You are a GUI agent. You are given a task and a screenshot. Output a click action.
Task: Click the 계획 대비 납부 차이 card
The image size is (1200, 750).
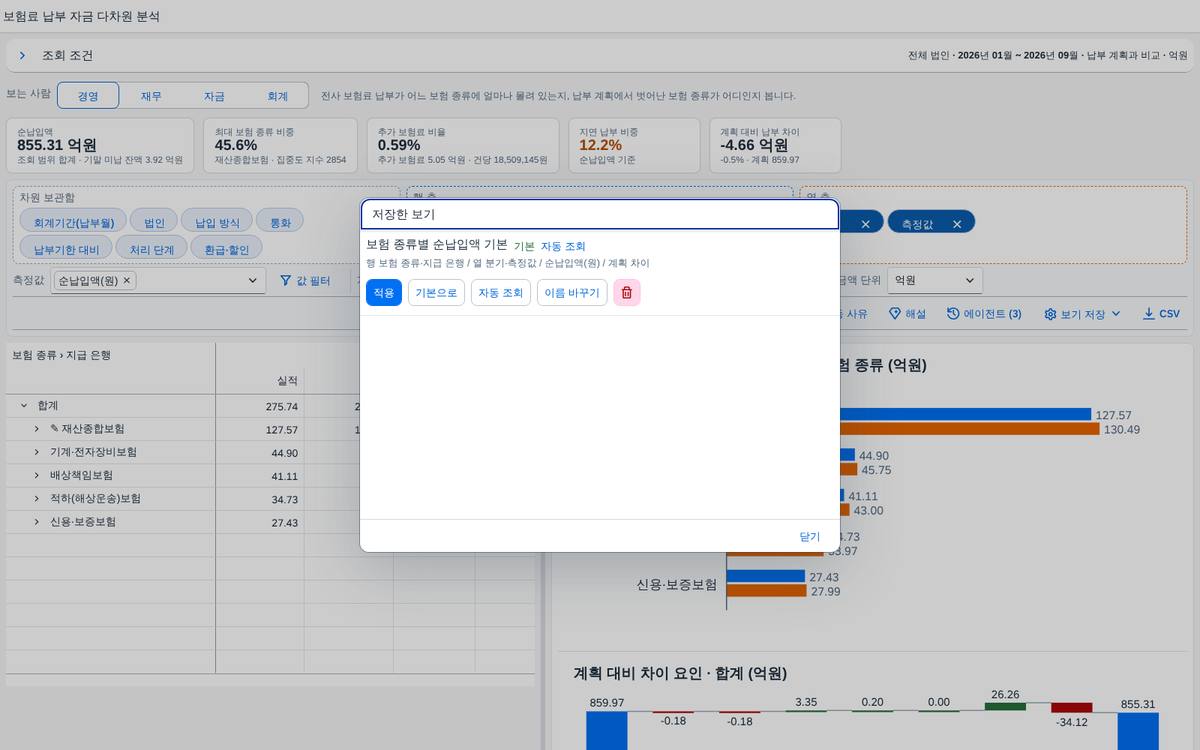[775, 145]
